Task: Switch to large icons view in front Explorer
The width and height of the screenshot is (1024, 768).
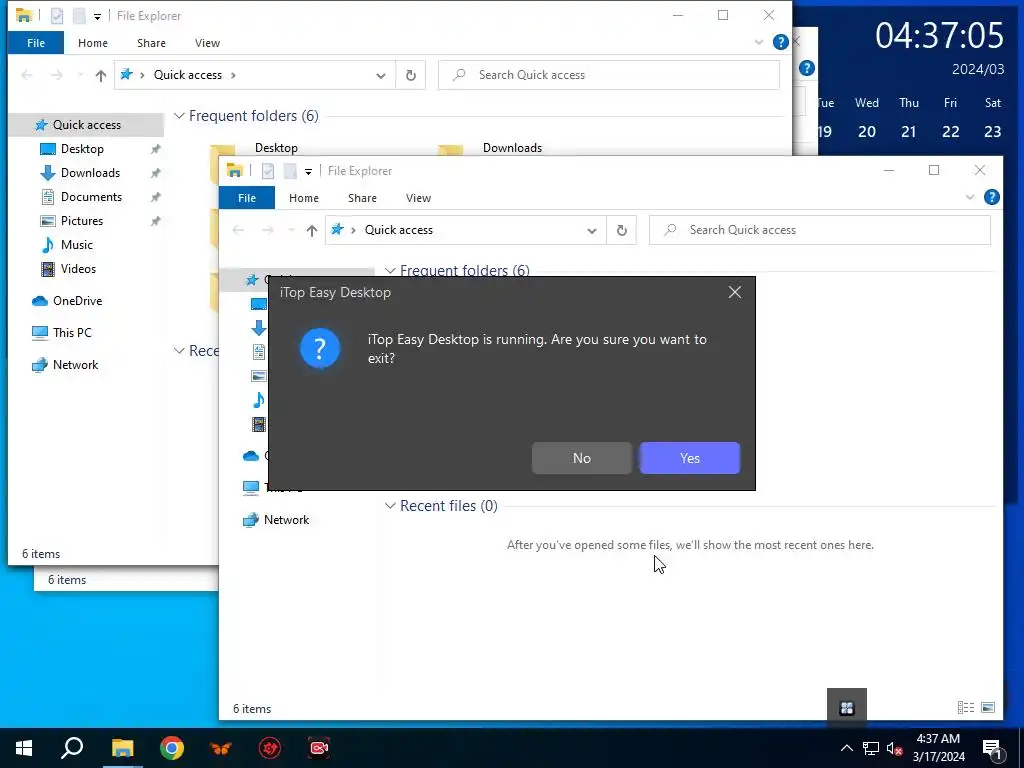Action: point(988,707)
